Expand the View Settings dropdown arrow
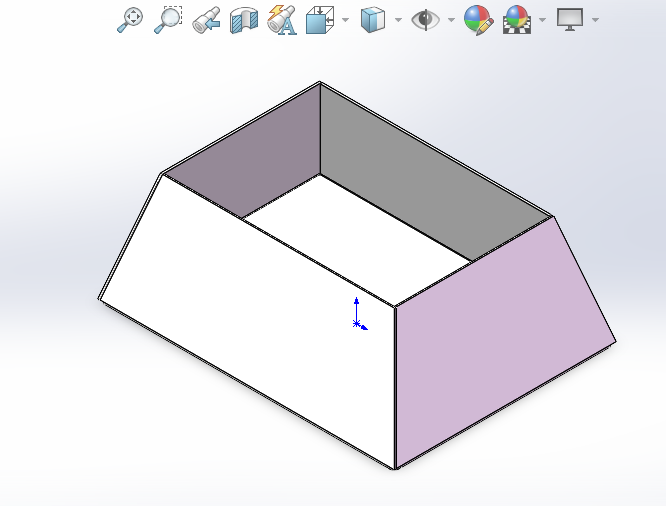The width and height of the screenshot is (666, 506). 595,20
